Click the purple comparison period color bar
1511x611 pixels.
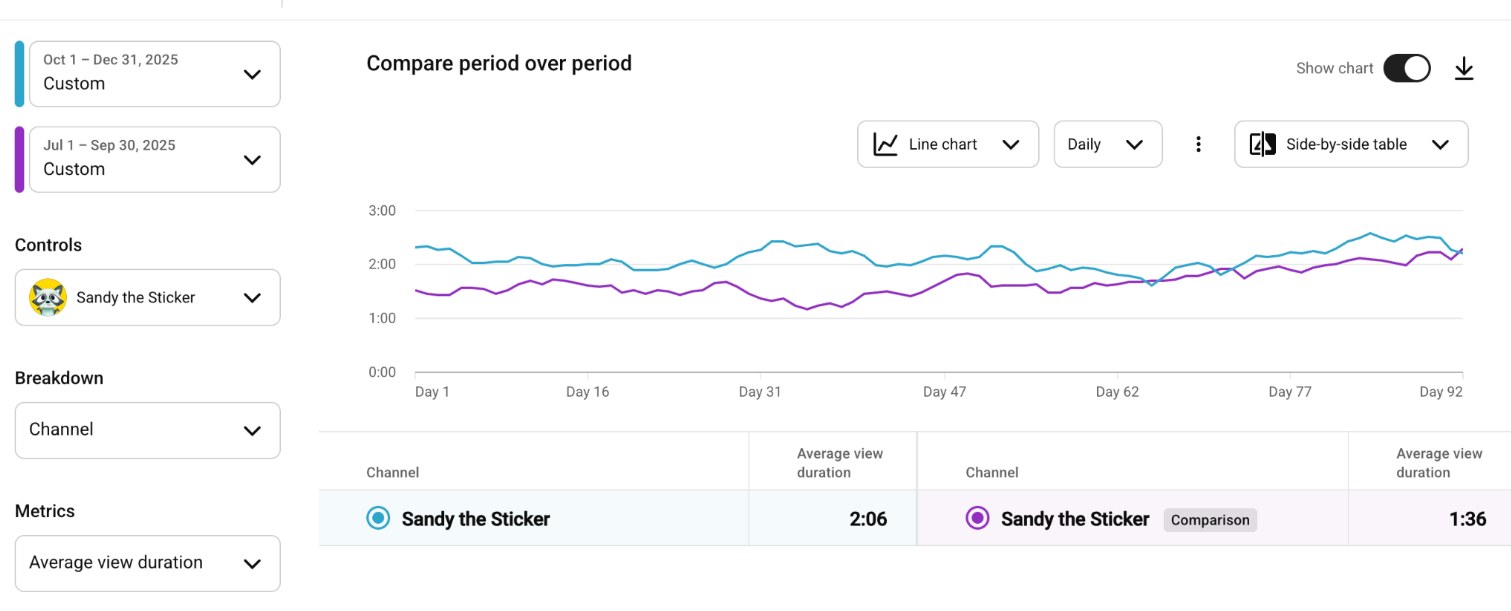coord(19,159)
